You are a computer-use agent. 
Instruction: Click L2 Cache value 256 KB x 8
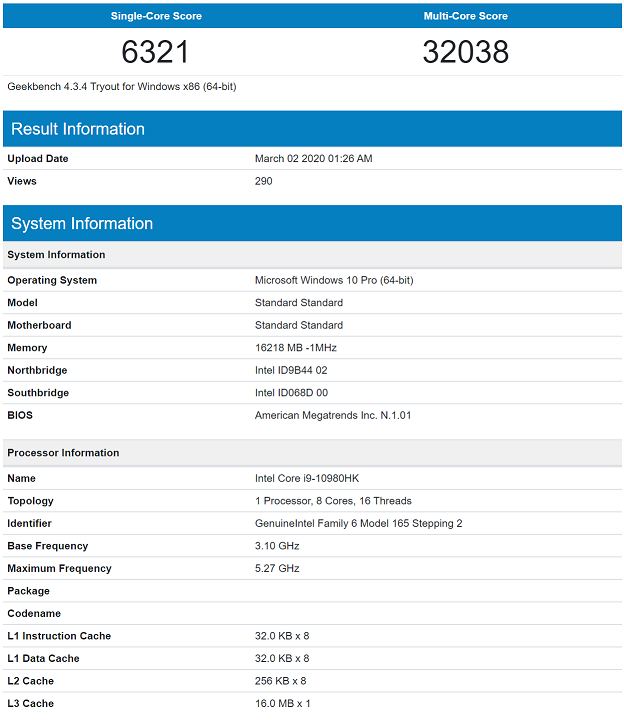[280, 681]
